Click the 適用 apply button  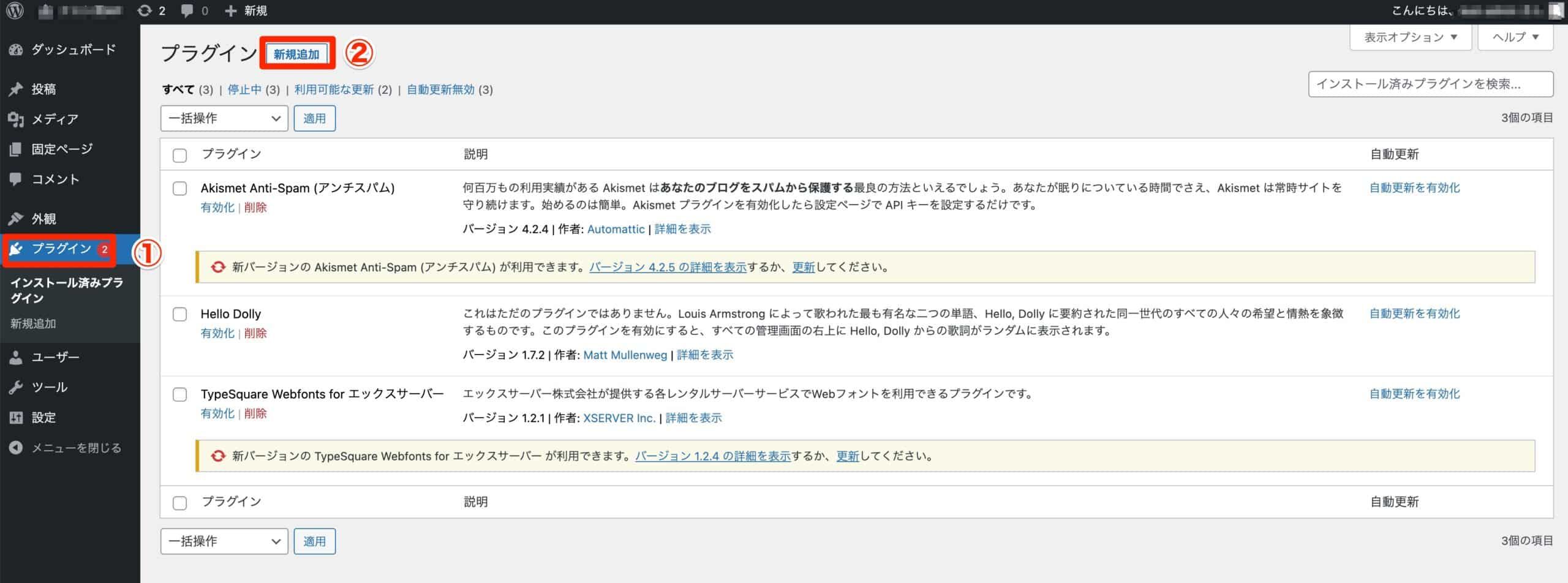[x=315, y=118]
